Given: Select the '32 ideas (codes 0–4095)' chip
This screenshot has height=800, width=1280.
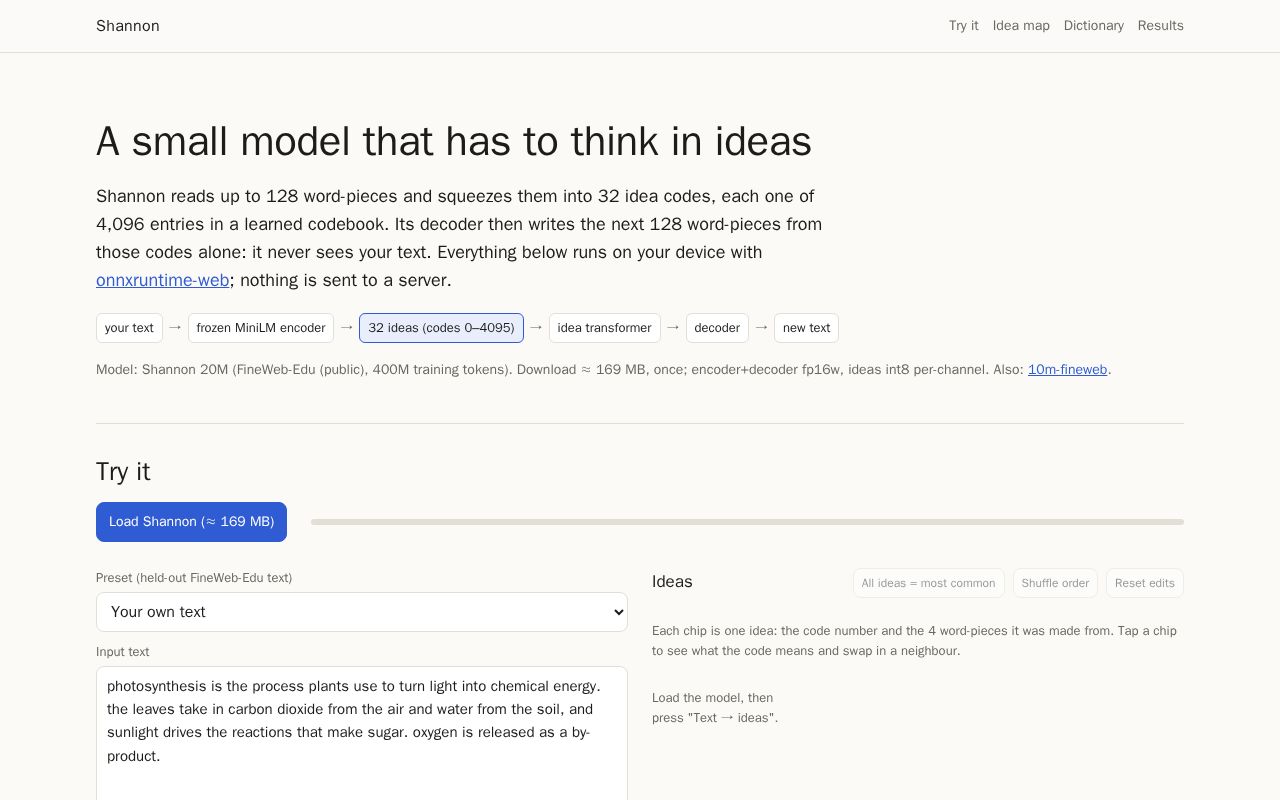Looking at the screenshot, I should coord(441,328).
